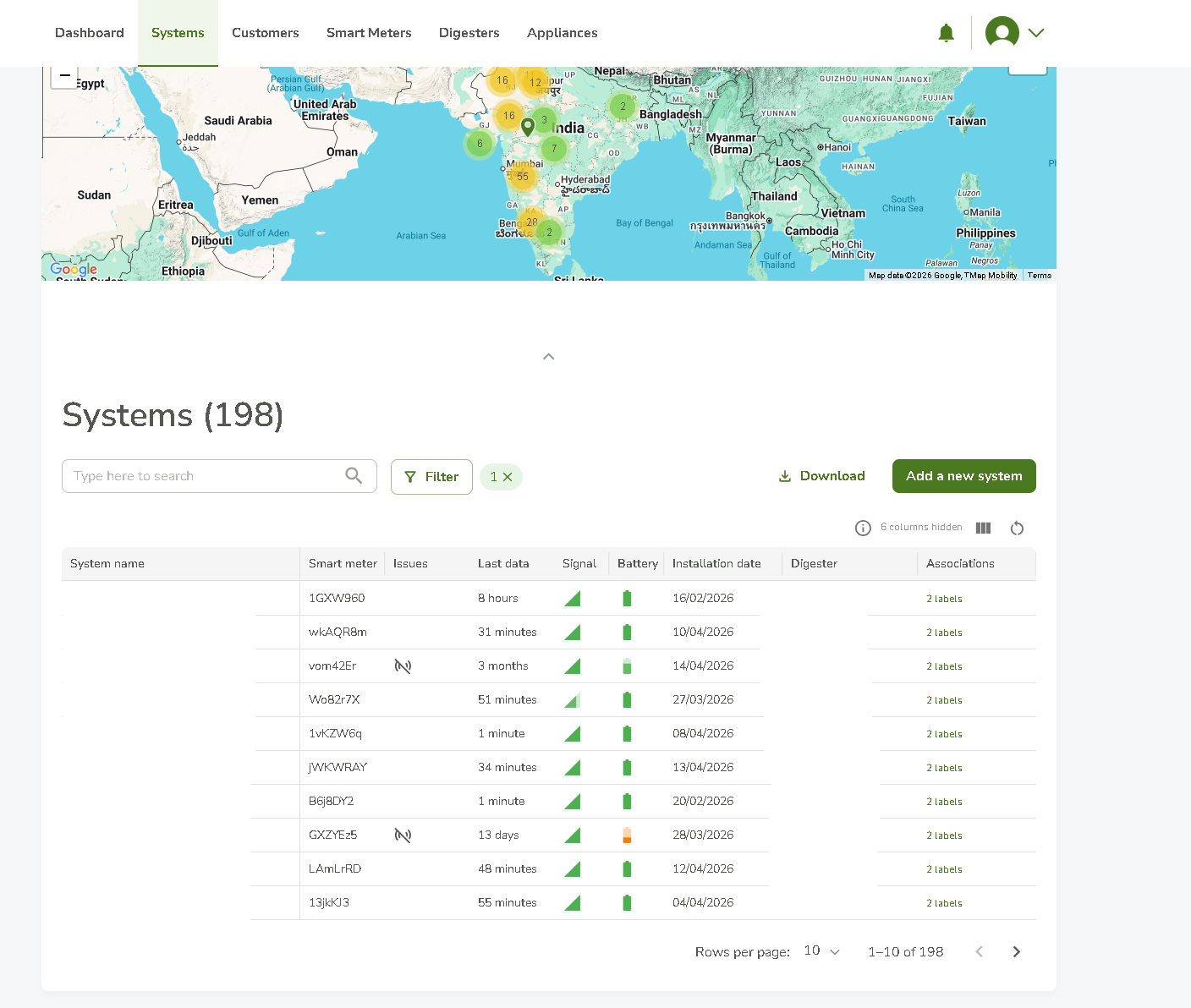This screenshot has width=1191, height=1008.
Task: Click Add a new system button
Action: point(963,476)
